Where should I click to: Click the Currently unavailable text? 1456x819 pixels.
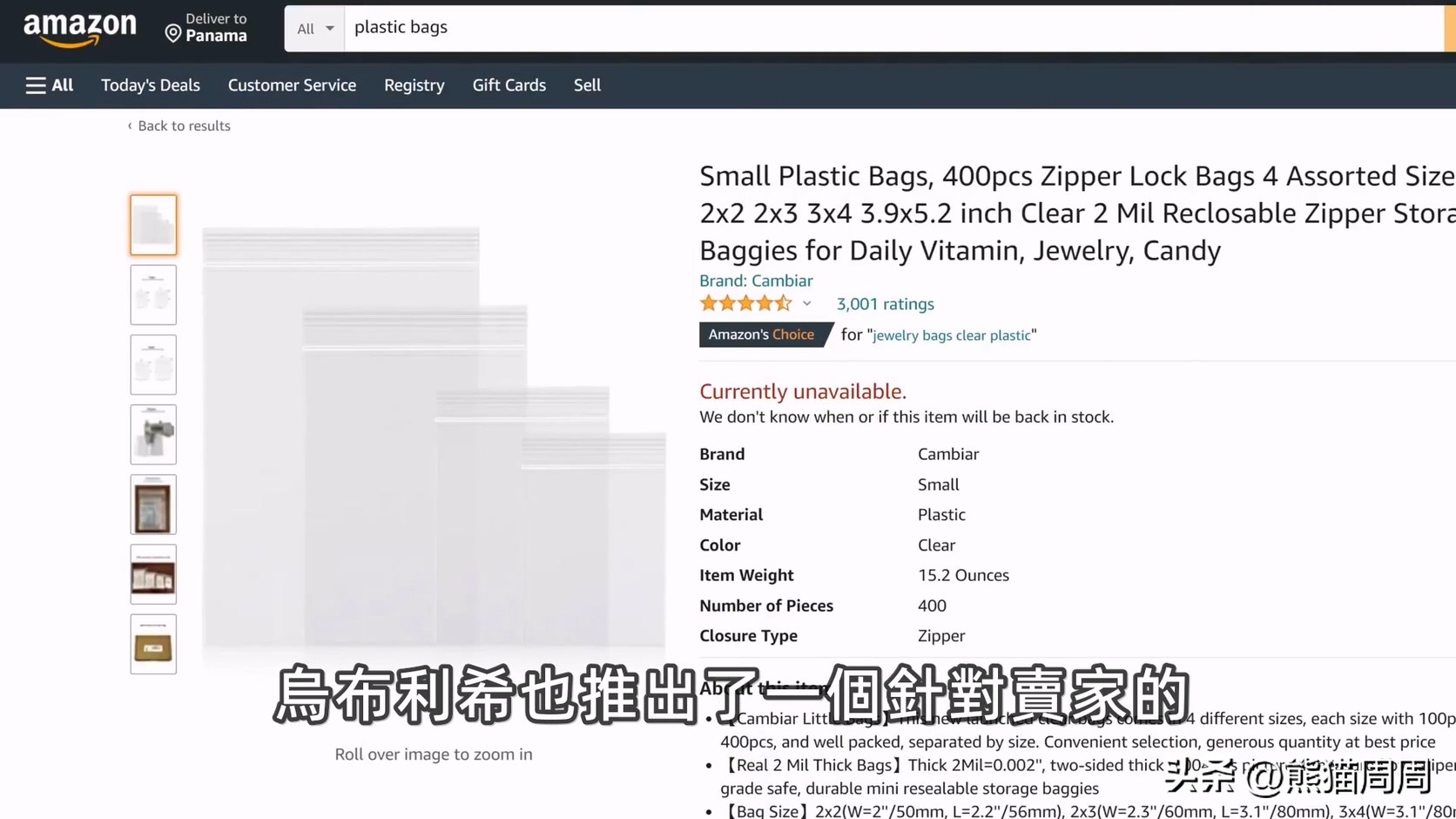tap(803, 391)
